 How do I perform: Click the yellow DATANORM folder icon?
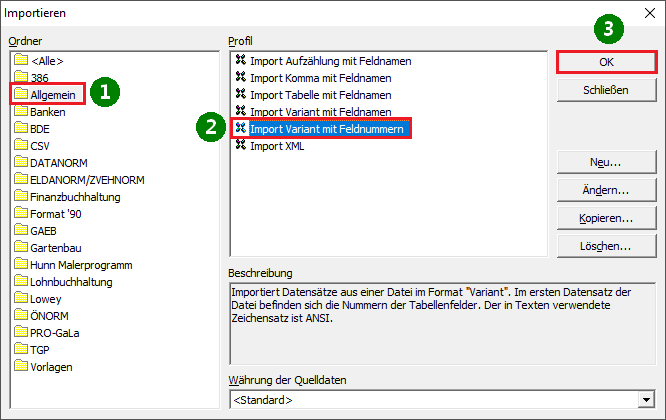tap(21, 163)
